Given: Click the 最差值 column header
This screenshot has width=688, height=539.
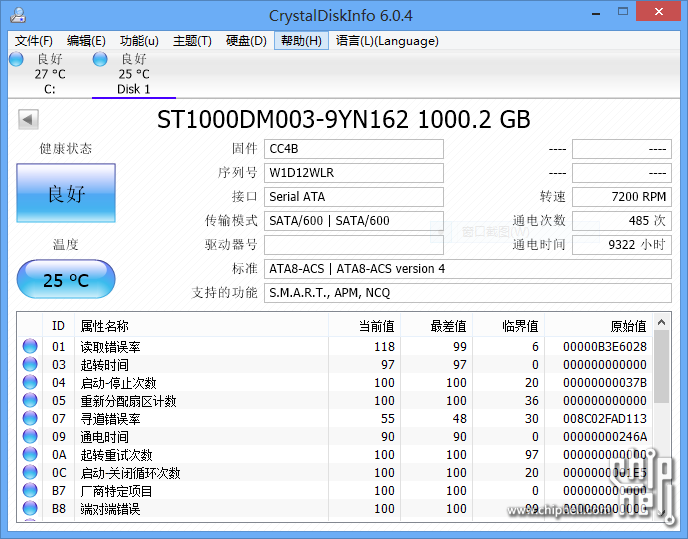Looking at the screenshot, I should pyautogui.click(x=437, y=326).
